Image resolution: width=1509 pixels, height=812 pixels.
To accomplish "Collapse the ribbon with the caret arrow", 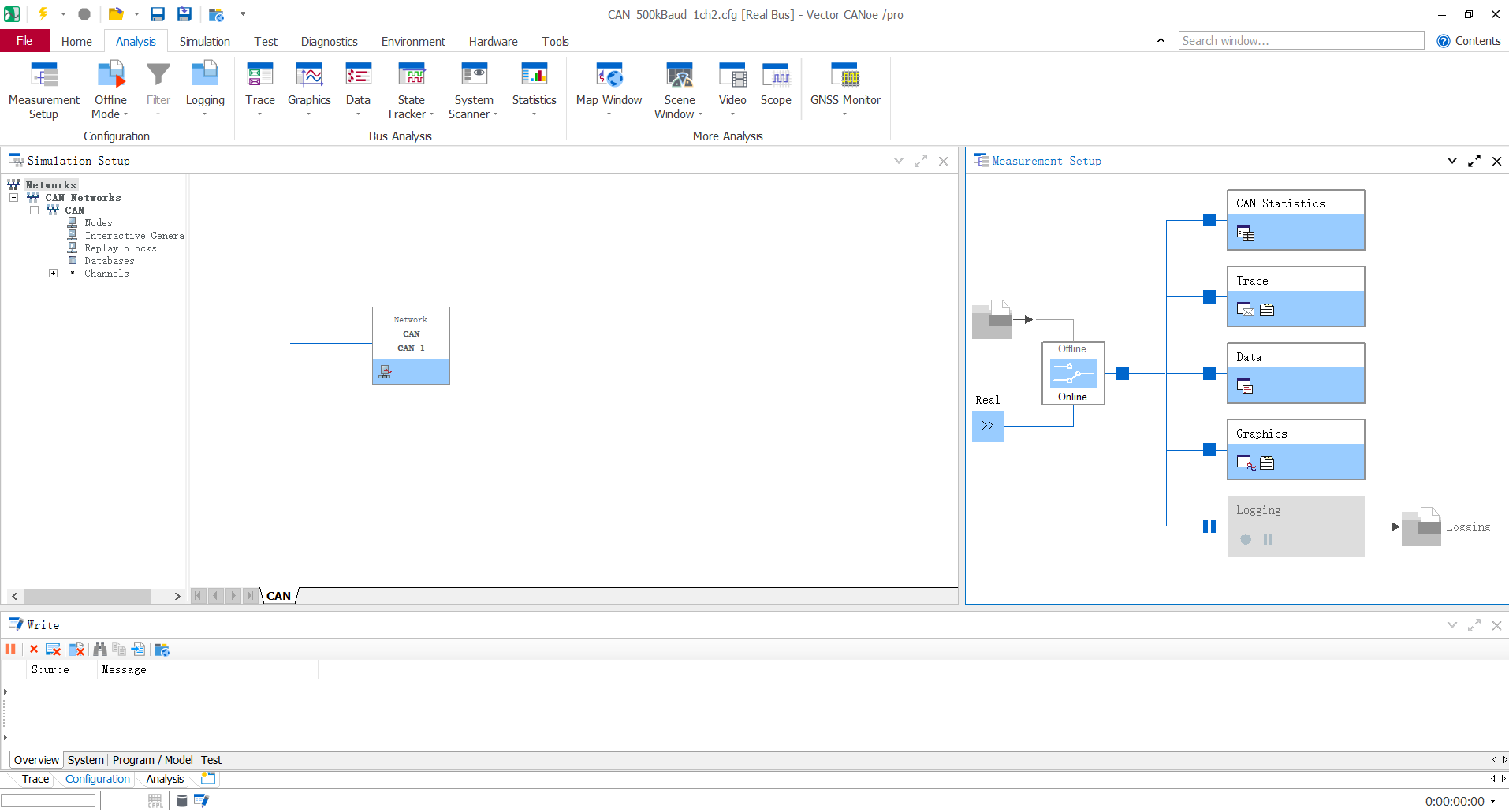I will [1161, 40].
